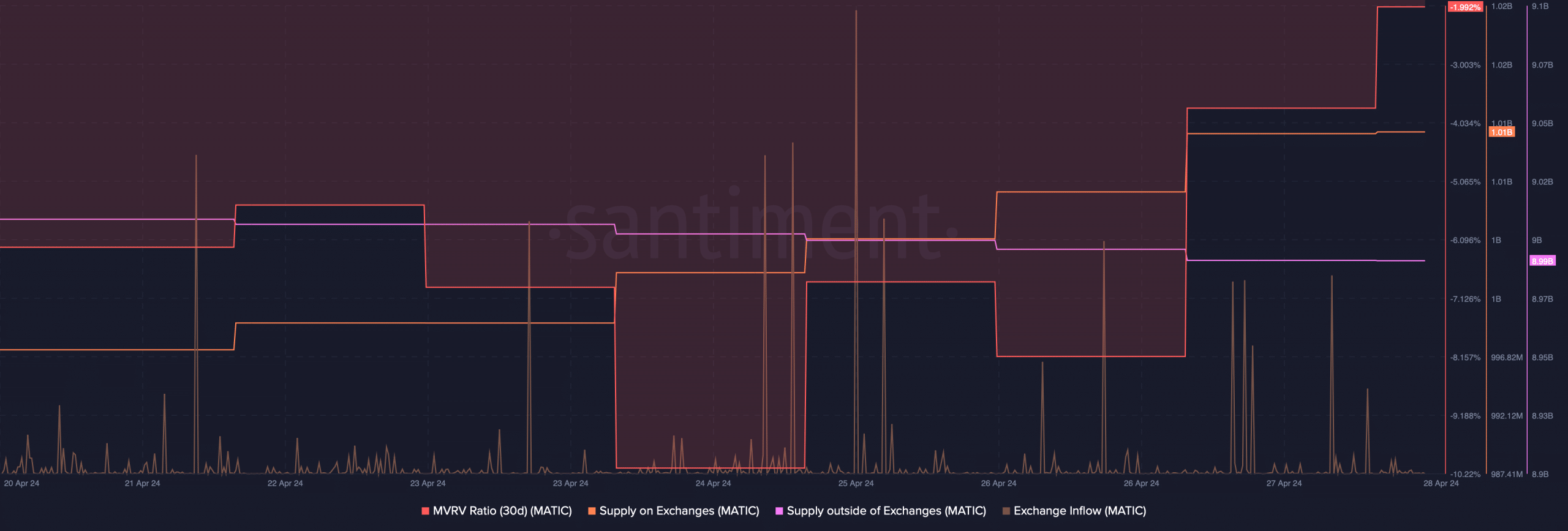Click the "20 Apr 24" date label
The height and width of the screenshot is (531, 1568).
21,483
